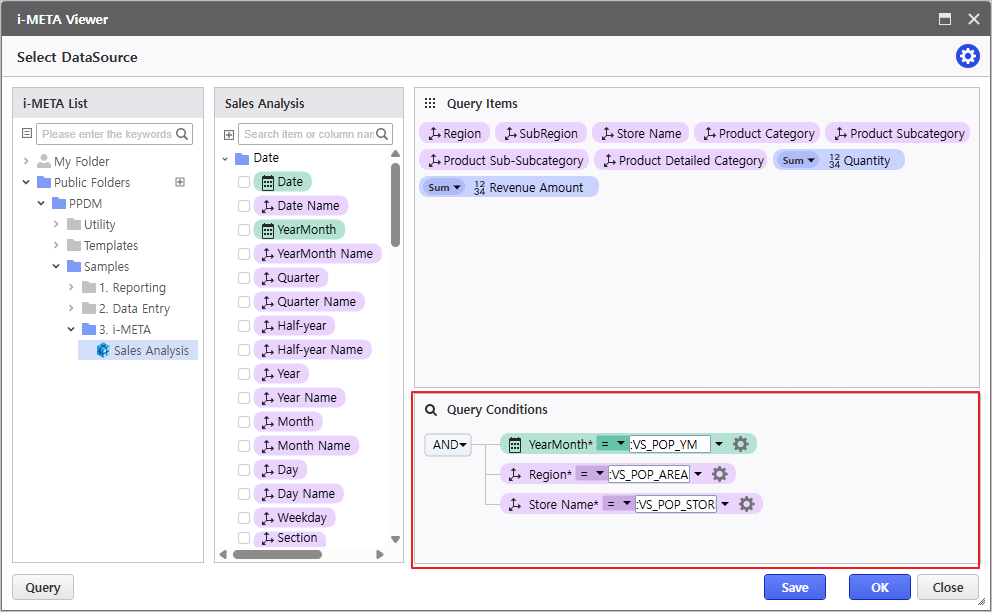Open settings gear for Region condition

719,474
